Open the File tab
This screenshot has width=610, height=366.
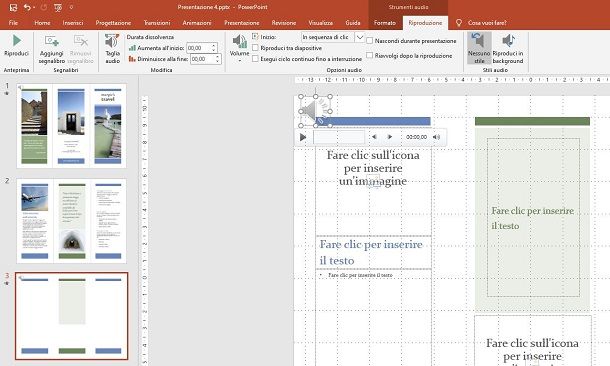point(13,23)
